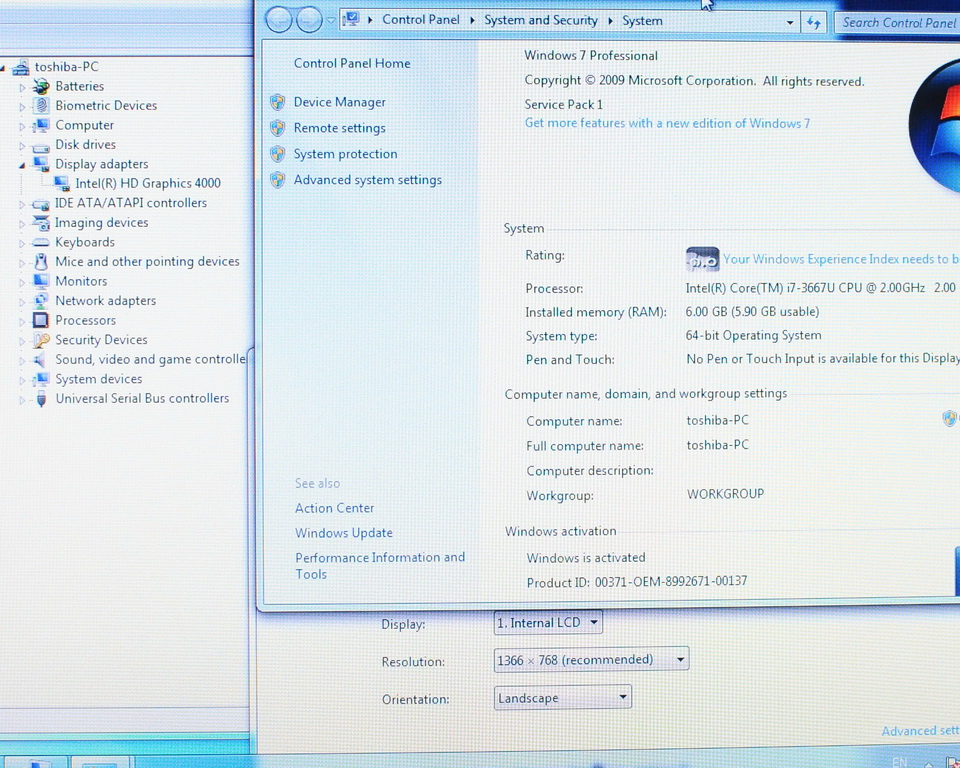Click the shield icon beside Remote settings
The height and width of the screenshot is (768, 960).
(x=278, y=127)
